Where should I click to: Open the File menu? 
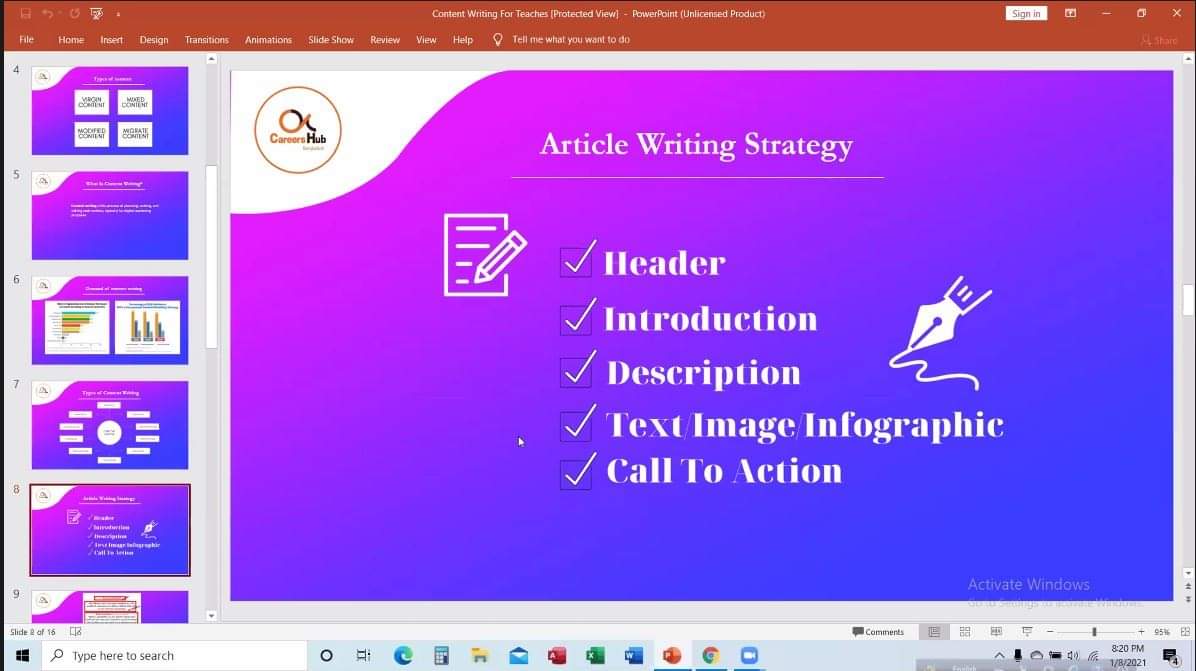tap(27, 40)
